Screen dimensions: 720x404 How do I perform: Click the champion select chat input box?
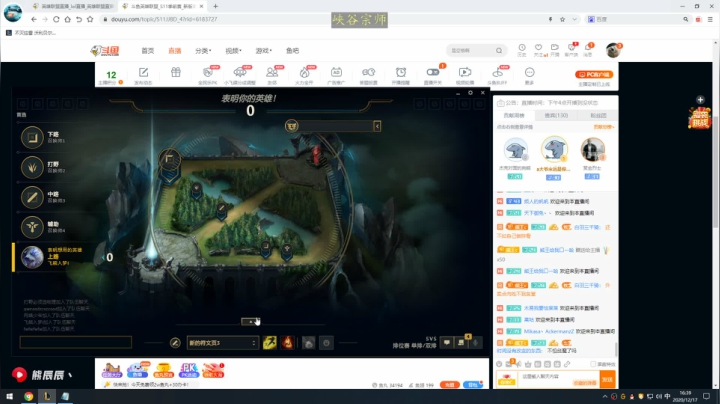pyautogui.click(x=76, y=342)
